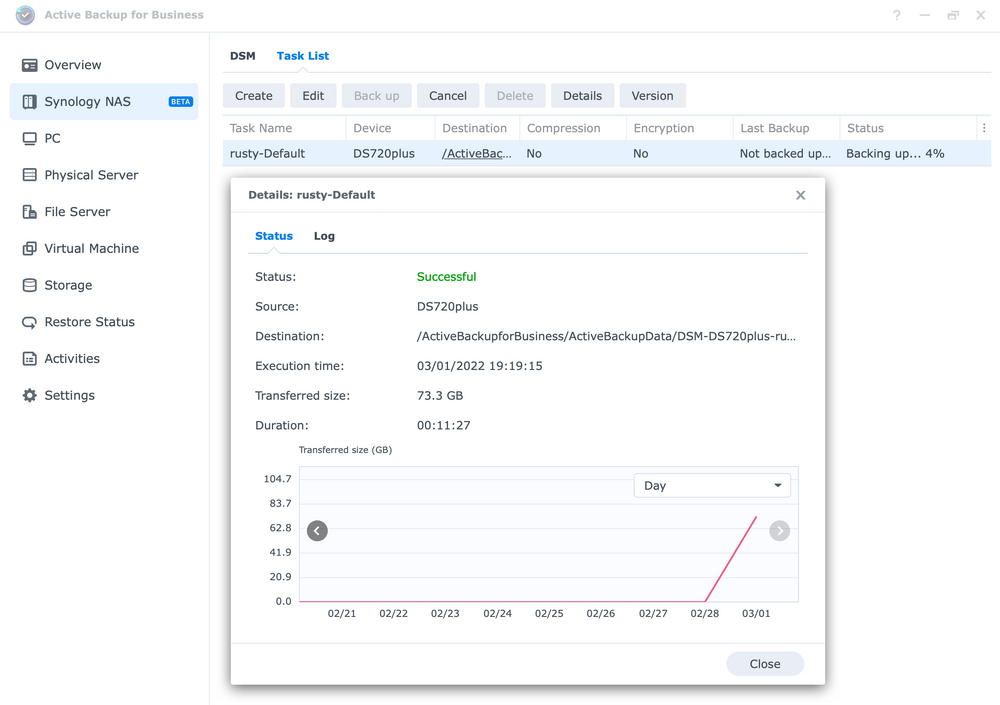Sort by Device column header
Image resolution: width=1000 pixels, height=705 pixels.
[390, 128]
